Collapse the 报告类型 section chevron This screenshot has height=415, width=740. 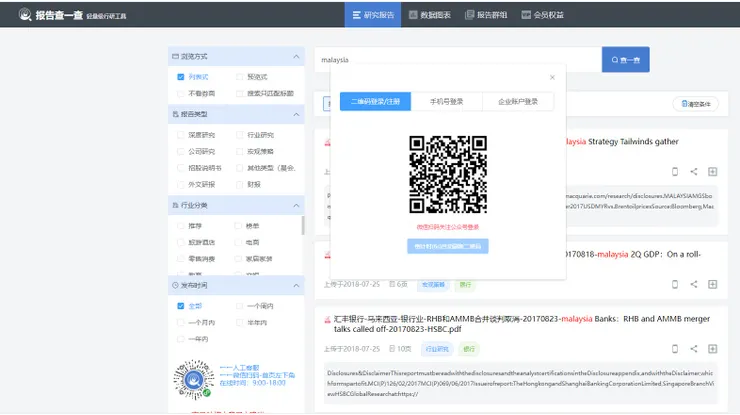[x=296, y=114]
